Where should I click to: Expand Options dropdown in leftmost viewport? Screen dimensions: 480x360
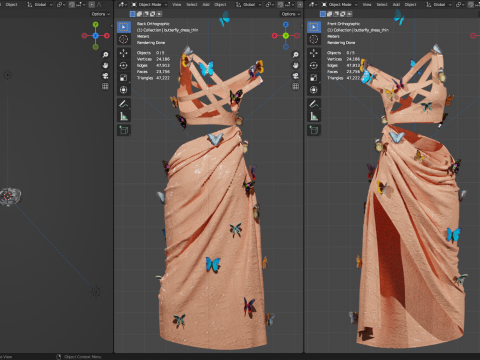100,14
